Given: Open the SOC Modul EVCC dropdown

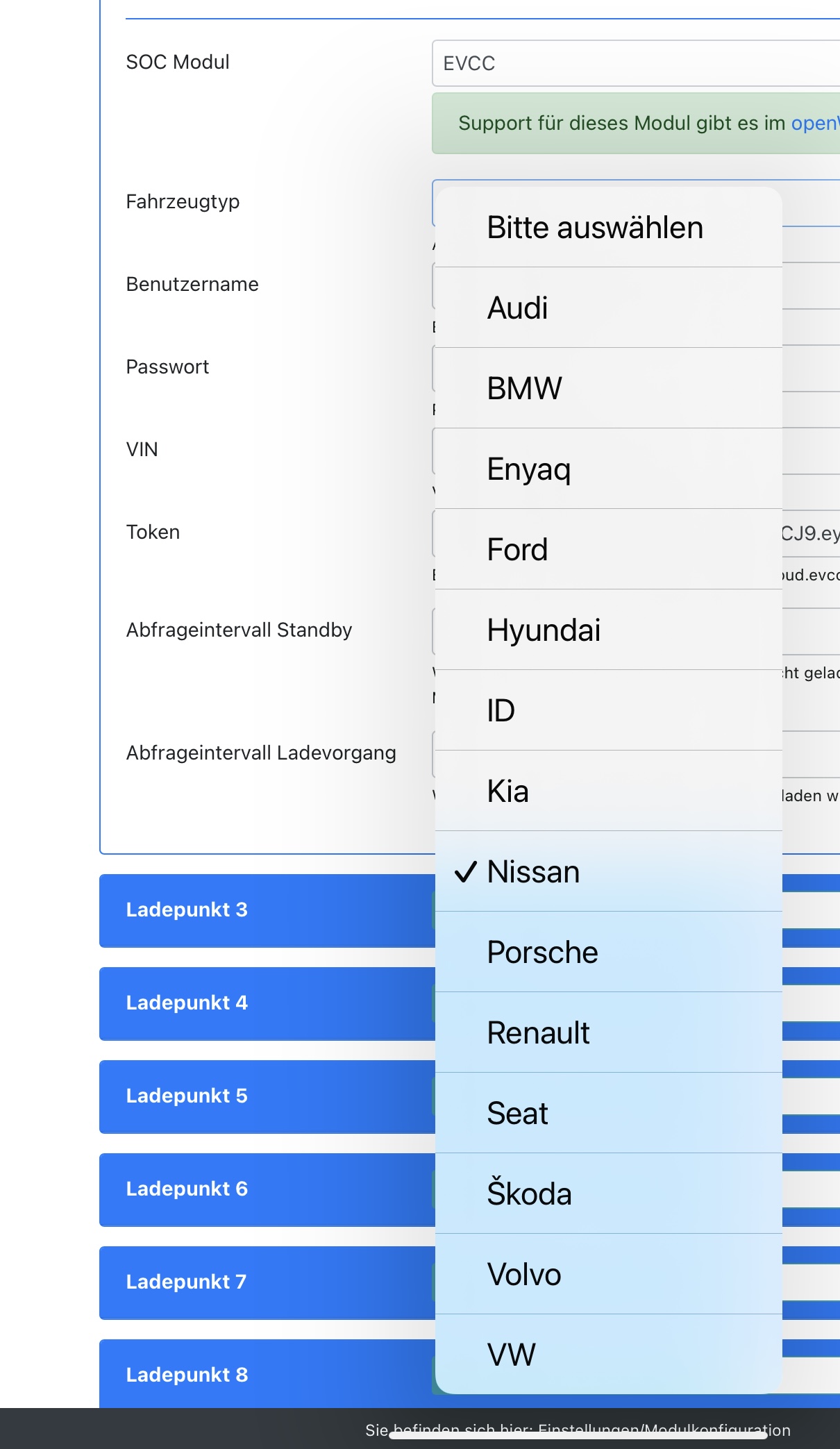Looking at the screenshot, I should pyautogui.click(x=635, y=63).
